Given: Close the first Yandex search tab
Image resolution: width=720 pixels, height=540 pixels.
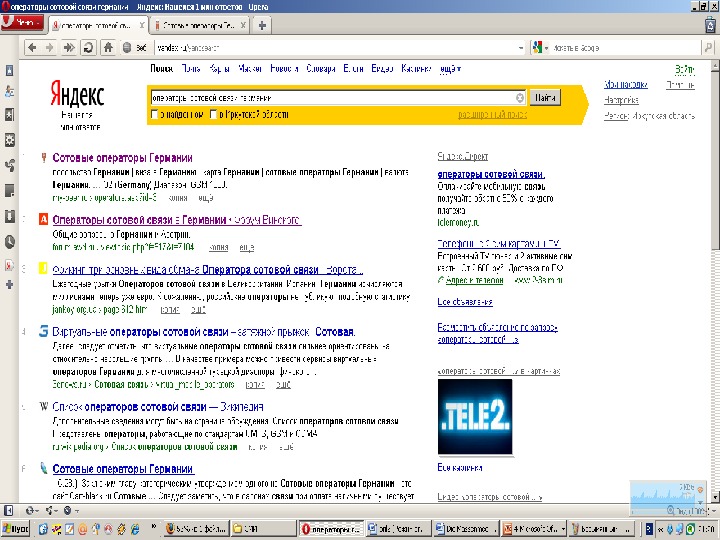Looking at the screenshot, I should 141,25.
